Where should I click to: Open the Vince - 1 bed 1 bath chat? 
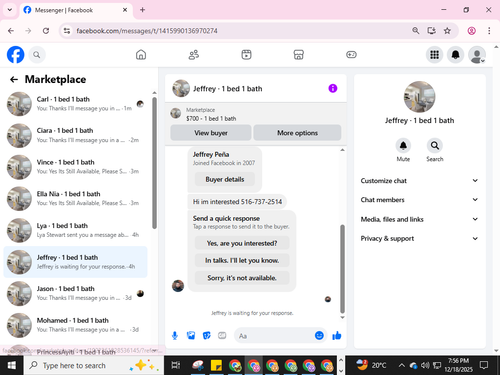click(76, 167)
